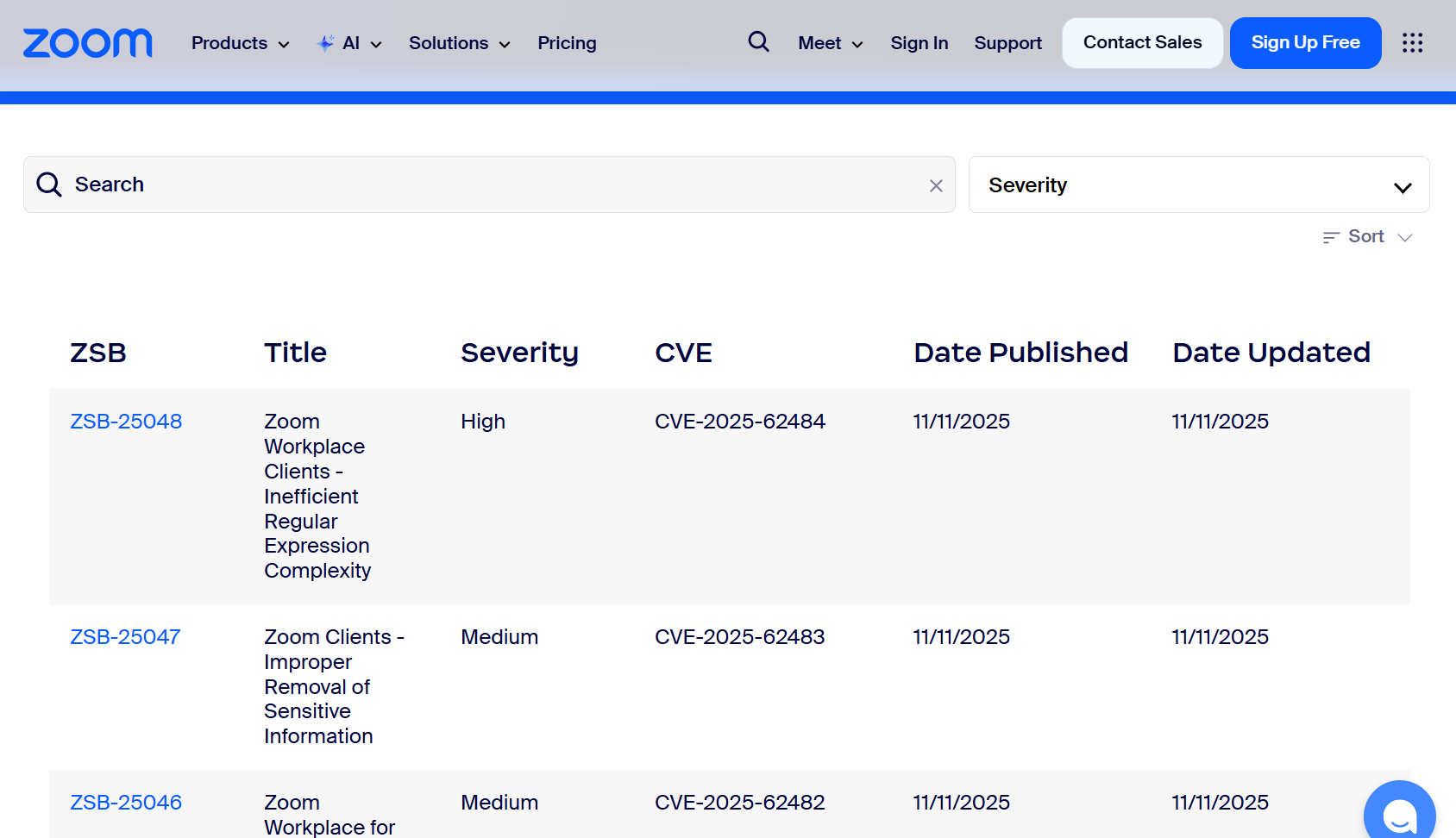Open the ZSB-25048 bulletin link
Image resolution: width=1456 pixels, height=838 pixels.
(126, 422)
